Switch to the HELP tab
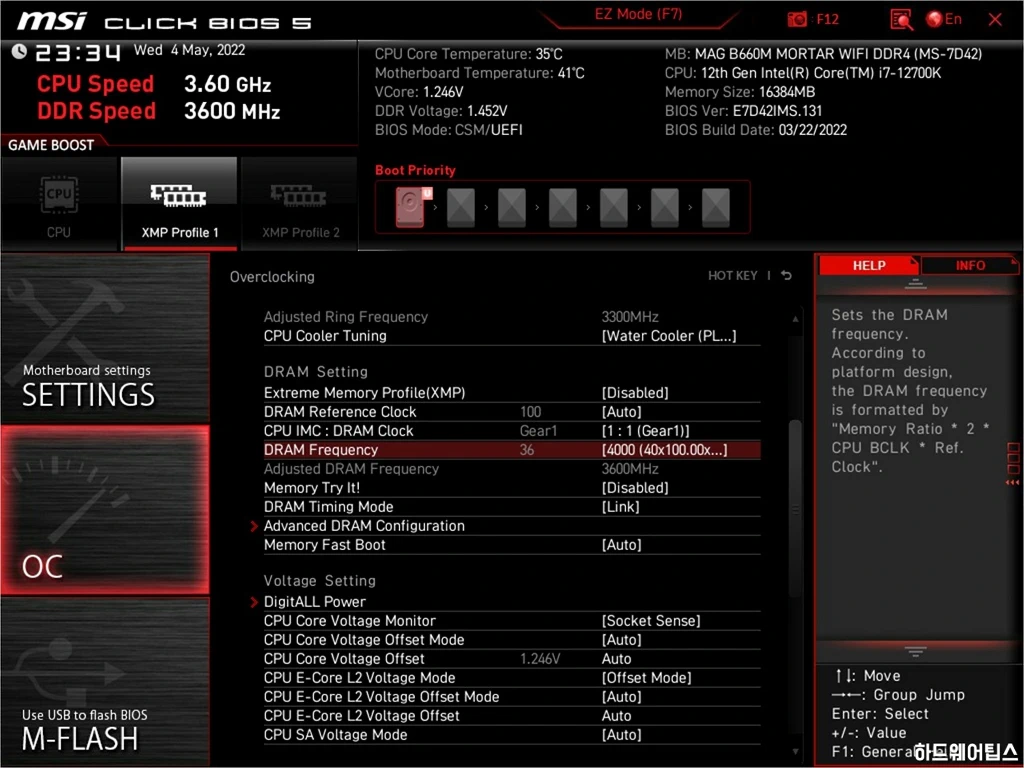Image resolution: width=1024 pixels, height=768 pixels. click(868, 265)
